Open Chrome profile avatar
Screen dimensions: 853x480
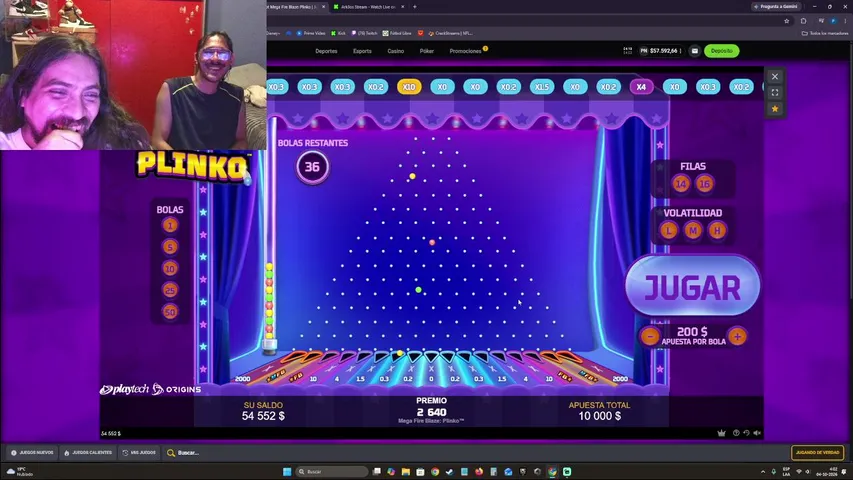tap(833, 21)
